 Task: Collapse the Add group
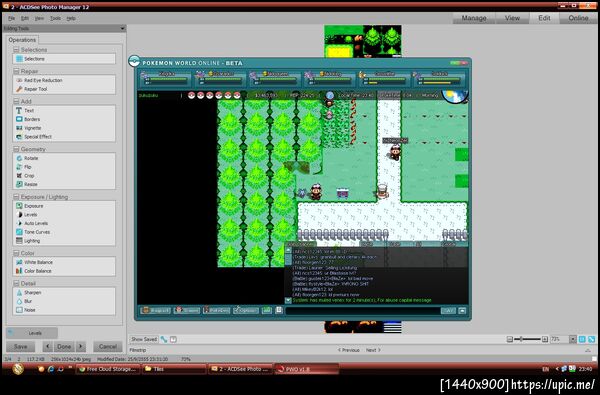pos(16,101)
